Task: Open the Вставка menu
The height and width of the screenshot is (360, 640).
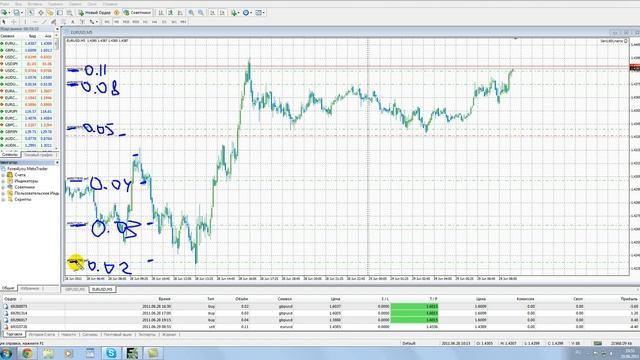Action: coord(35,4)
